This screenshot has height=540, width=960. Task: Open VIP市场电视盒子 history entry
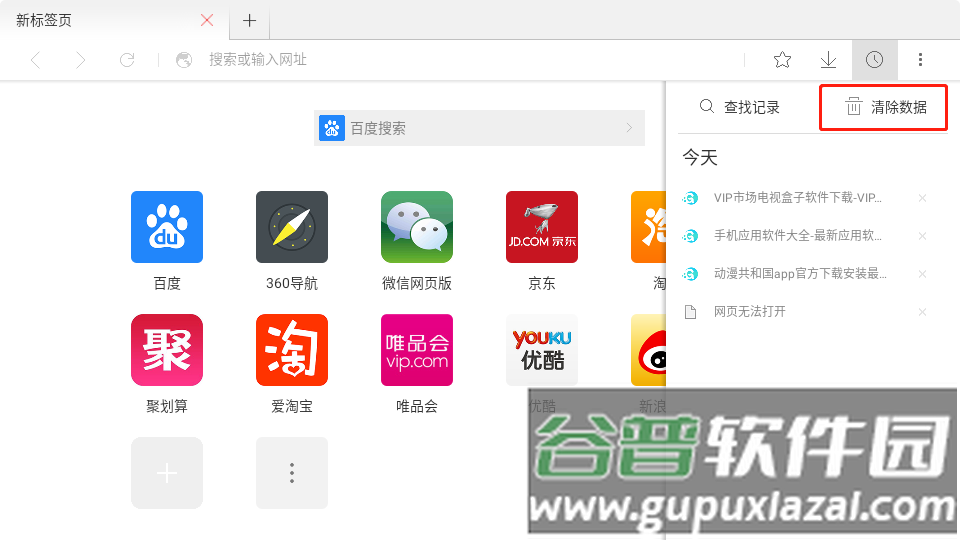point(797,198)
